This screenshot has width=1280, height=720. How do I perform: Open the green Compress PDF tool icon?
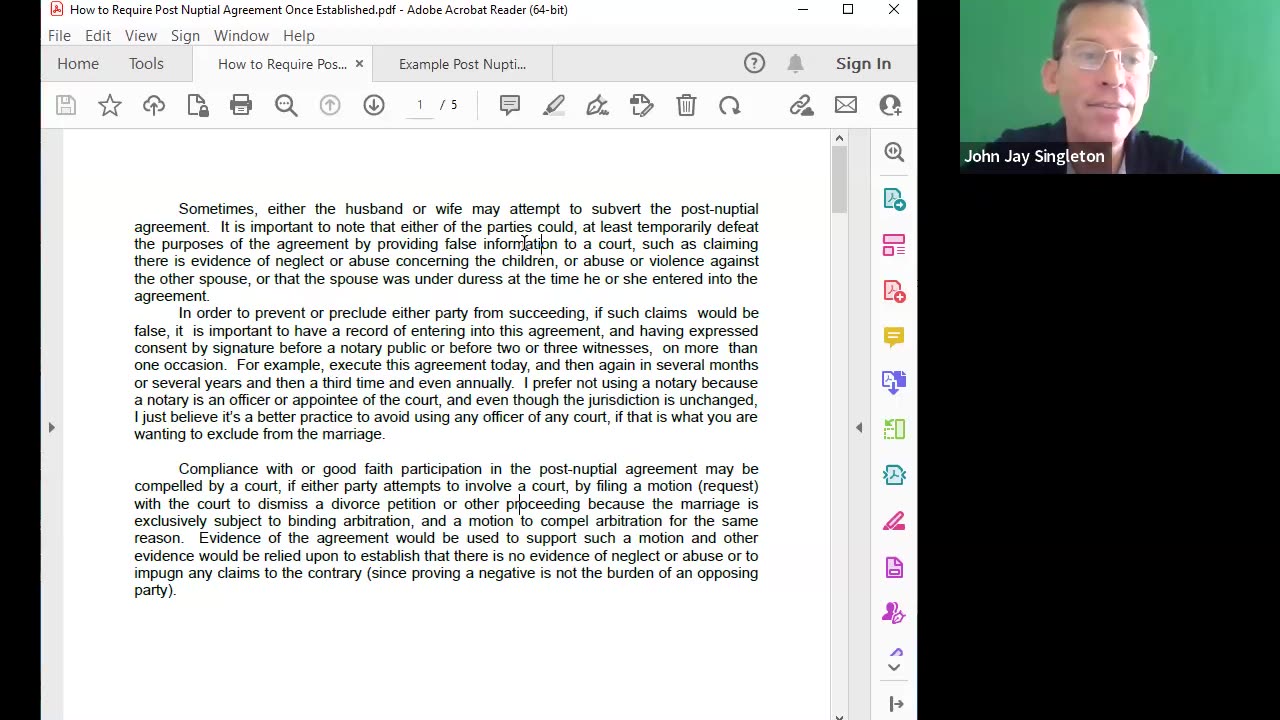[x=894, y=428]
